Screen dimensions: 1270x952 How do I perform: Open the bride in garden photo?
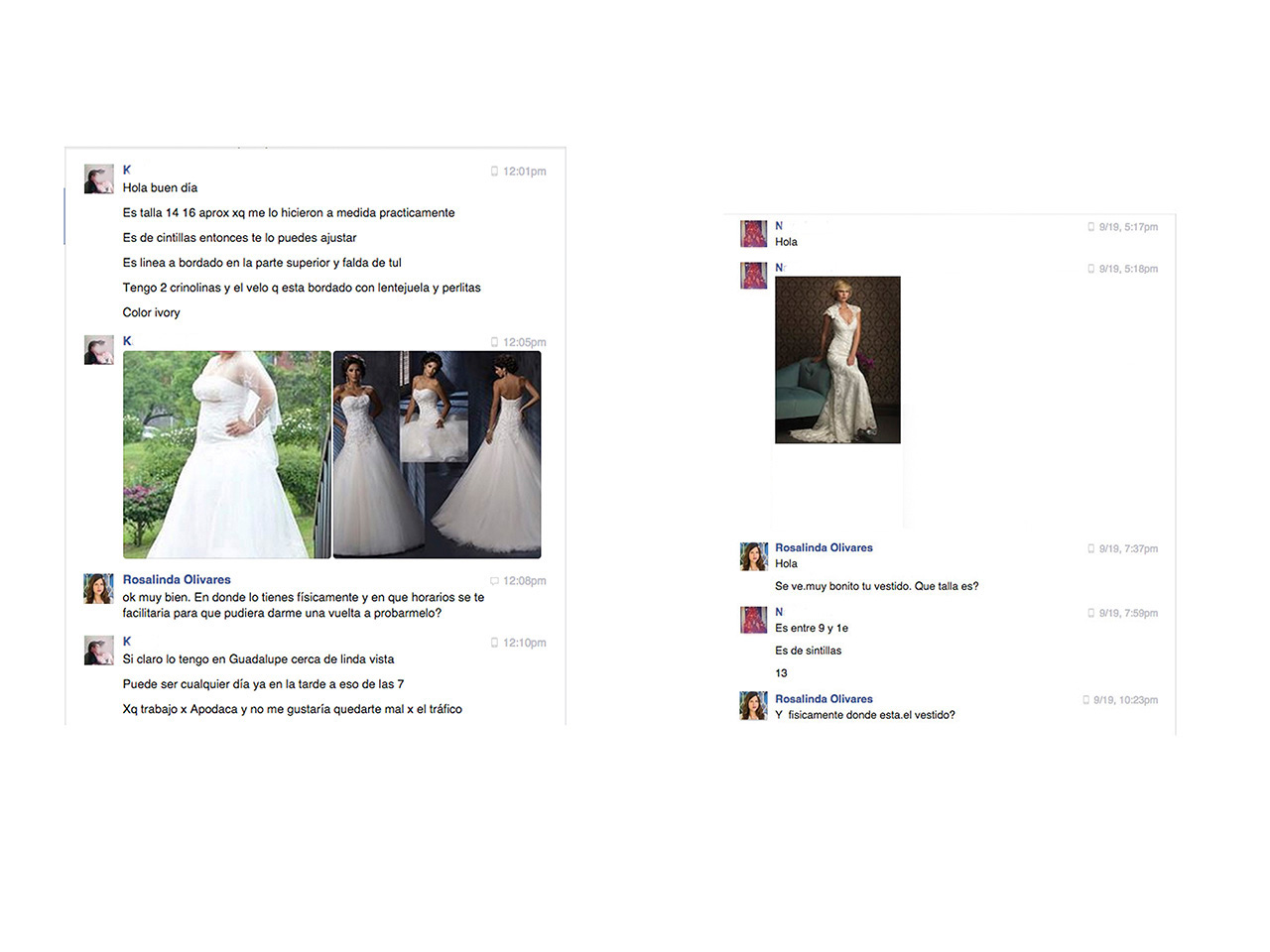(226, 454)
